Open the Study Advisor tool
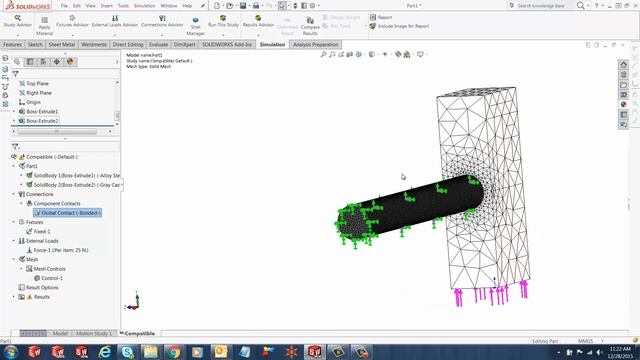640x360 pixels. pos(18,21)
